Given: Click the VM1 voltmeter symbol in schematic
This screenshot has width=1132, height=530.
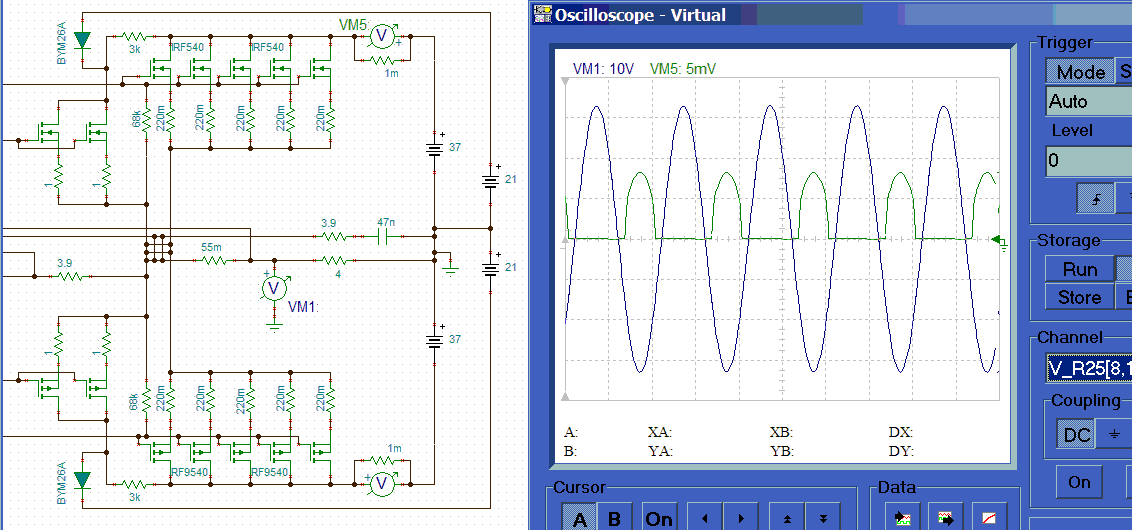Looking at the screenshot, I should click(x=274, y=287).
